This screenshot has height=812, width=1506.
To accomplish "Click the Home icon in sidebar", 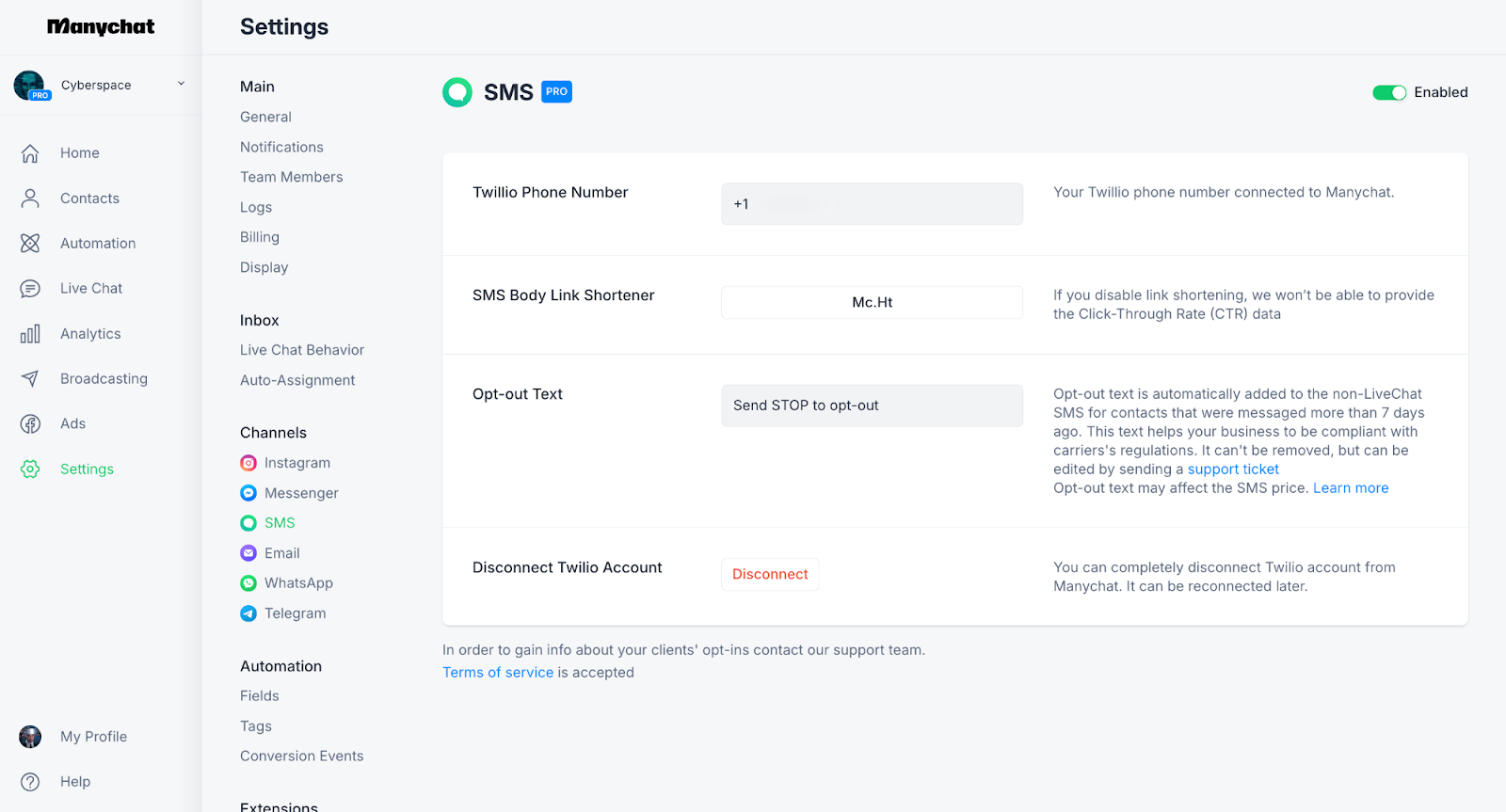I will coord(30,153).
